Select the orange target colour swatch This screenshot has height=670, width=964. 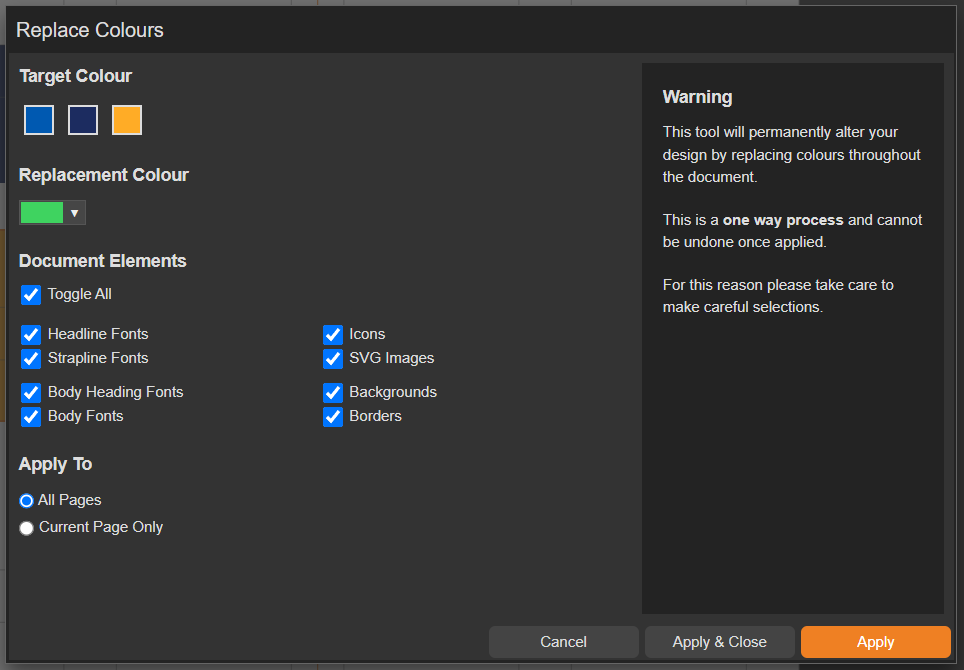click(127, 120)
